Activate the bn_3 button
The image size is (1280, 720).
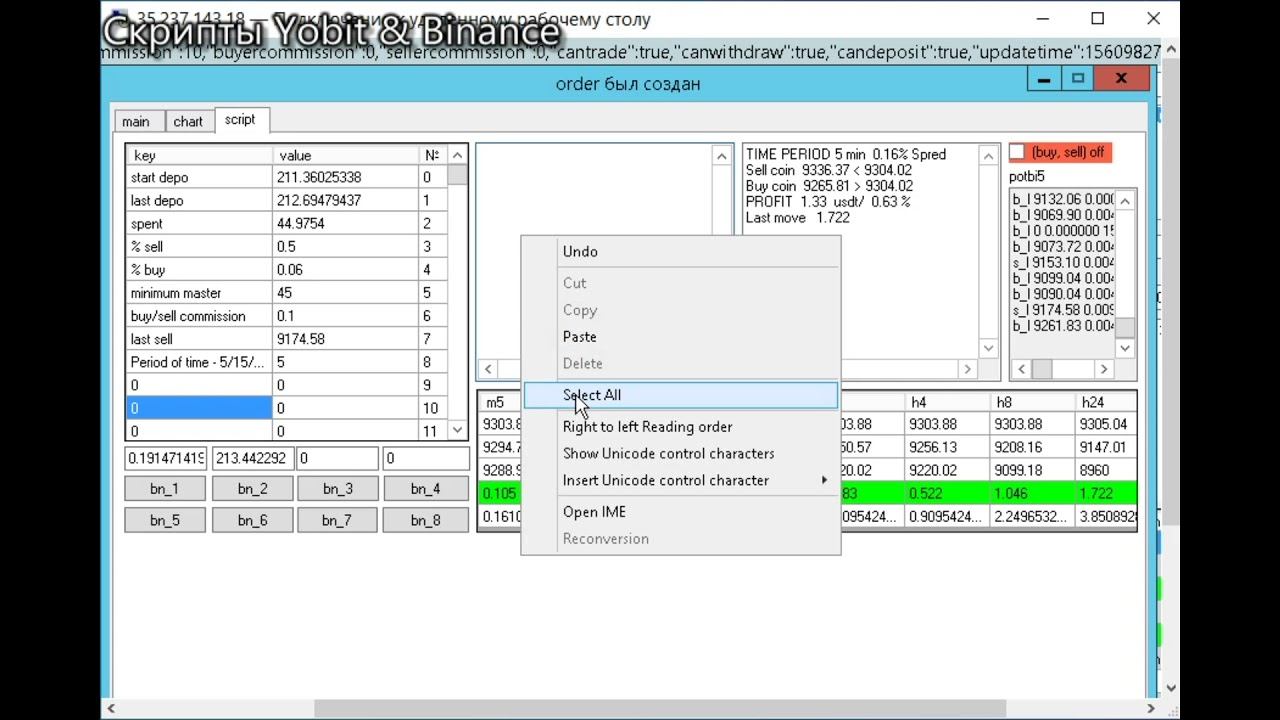[x=338, y=489]
